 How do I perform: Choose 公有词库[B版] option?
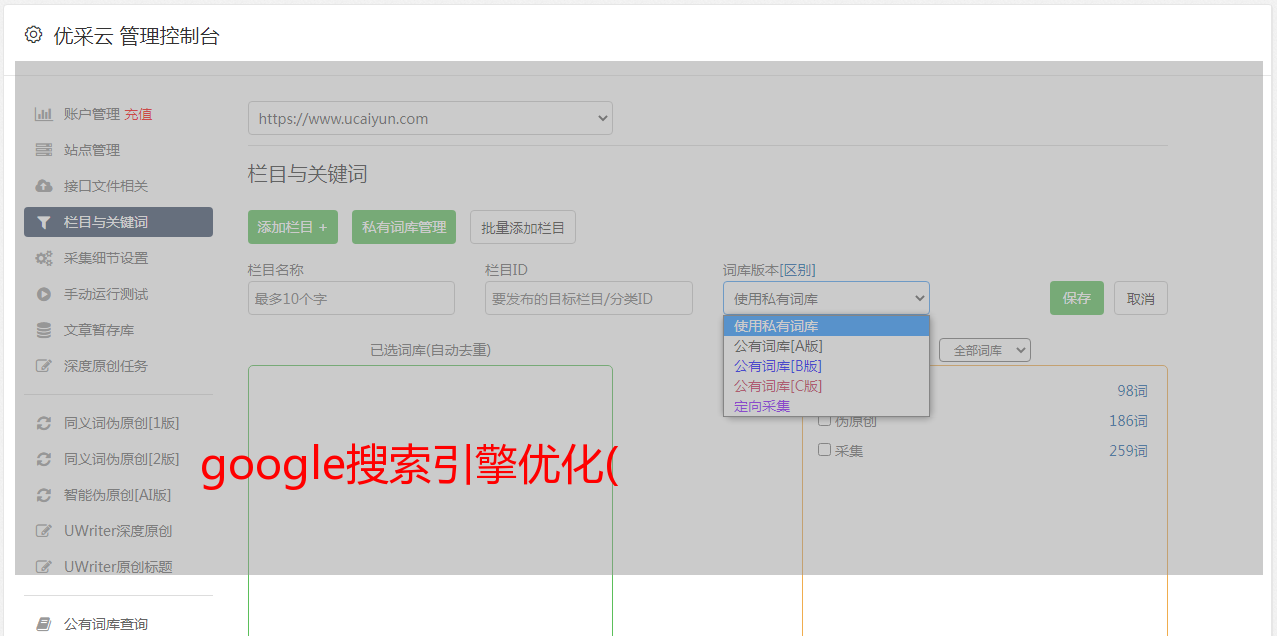826,366
